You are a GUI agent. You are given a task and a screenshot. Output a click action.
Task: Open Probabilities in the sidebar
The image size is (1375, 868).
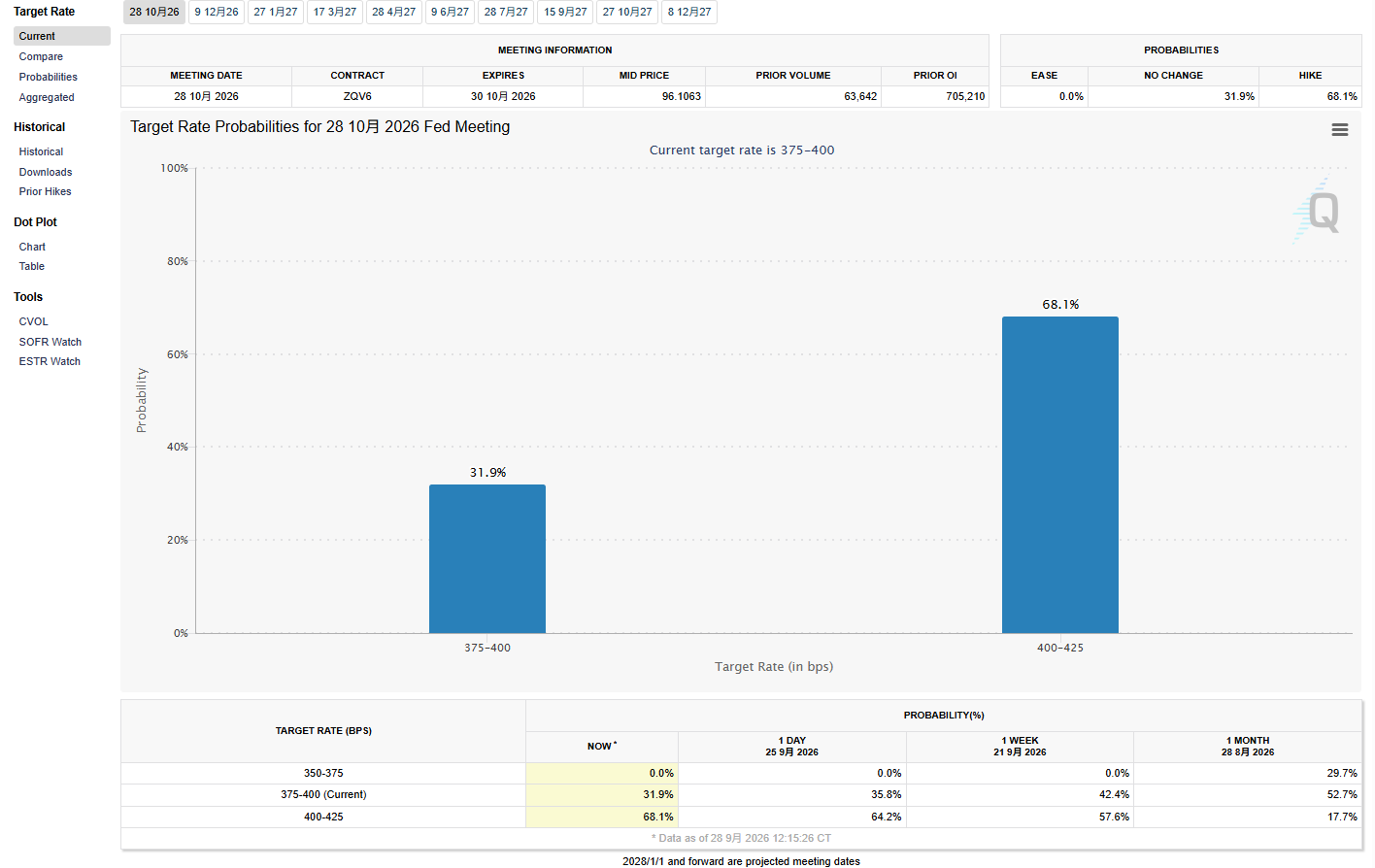pos(49,77)
